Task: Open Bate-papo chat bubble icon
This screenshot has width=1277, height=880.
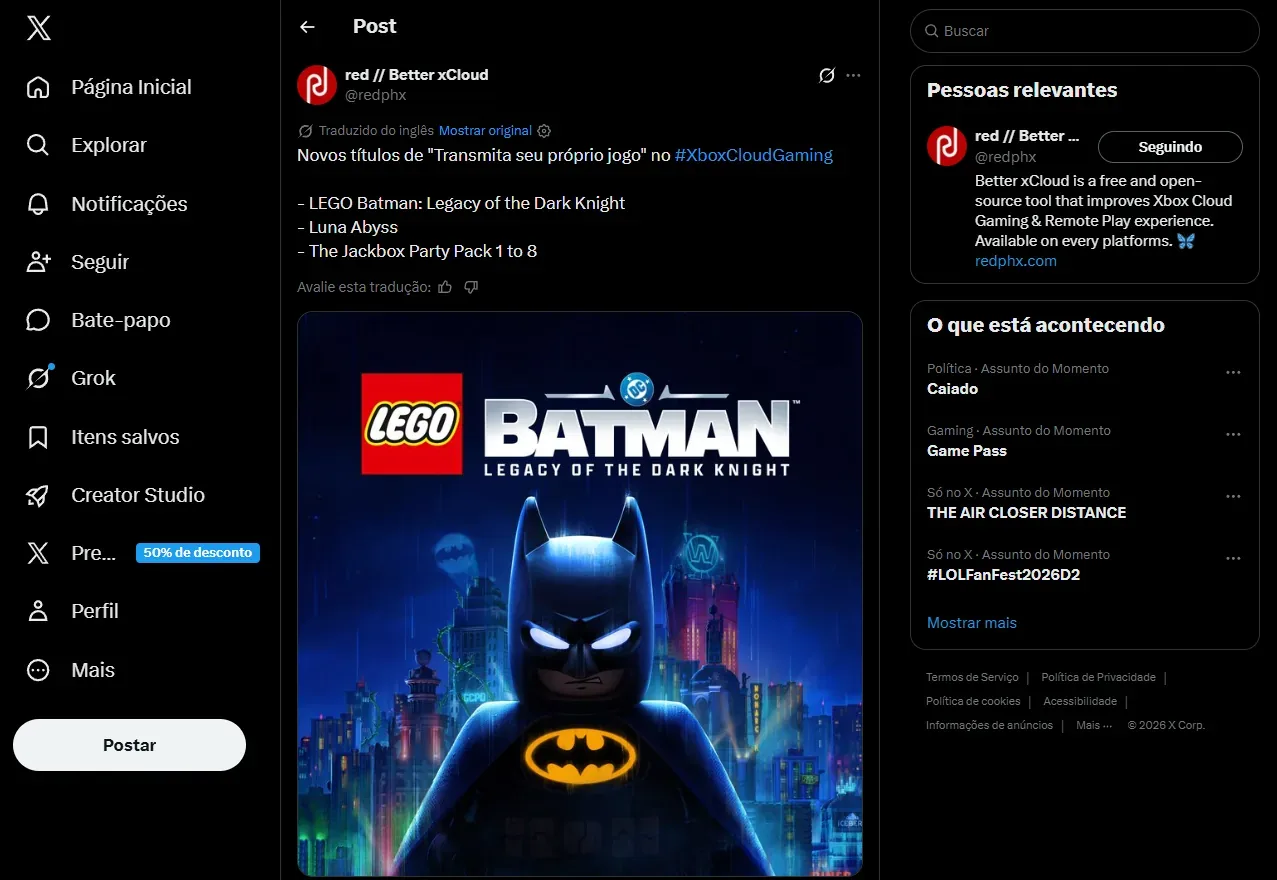Action: (38, 320)
